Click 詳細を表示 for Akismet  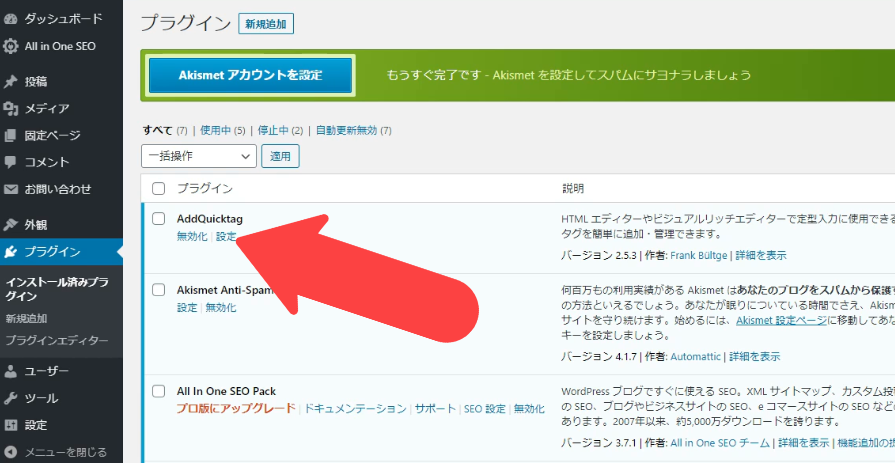[755, 357]
